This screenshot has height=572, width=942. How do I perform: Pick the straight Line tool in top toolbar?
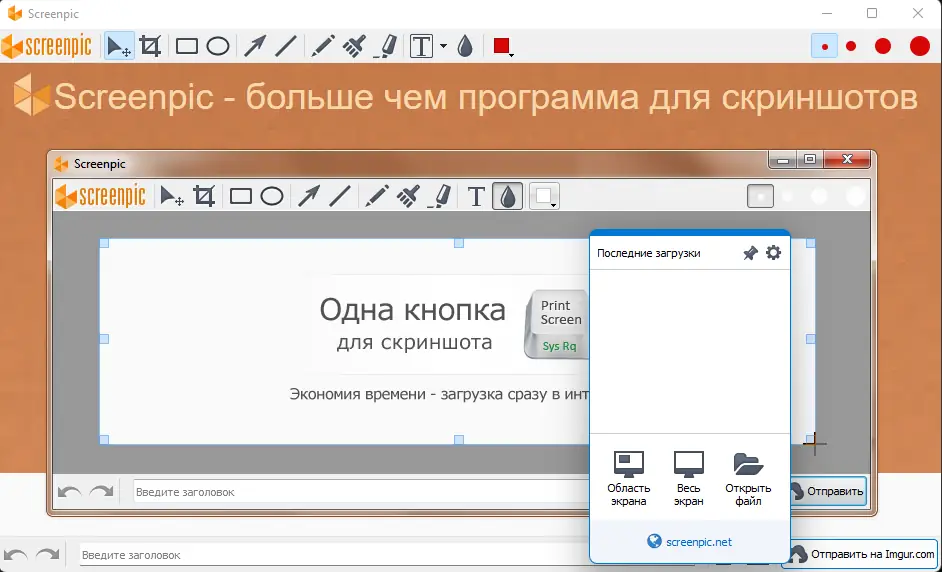click(286, 46)
